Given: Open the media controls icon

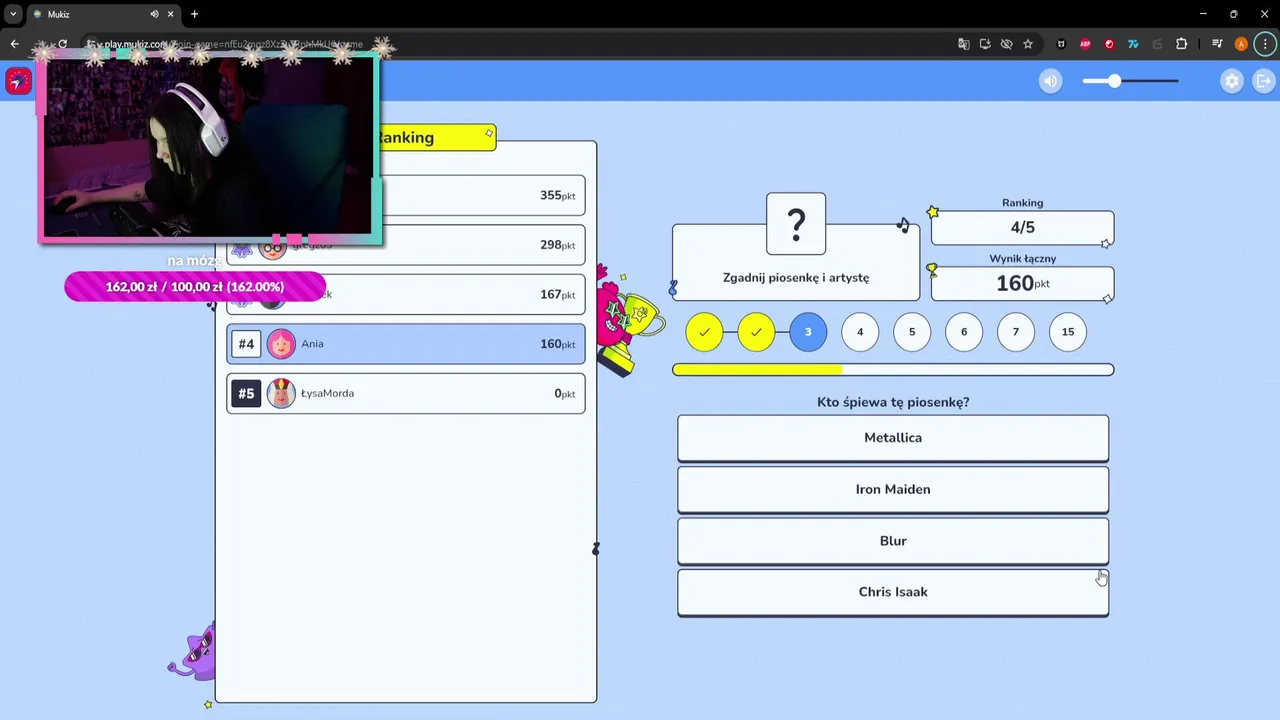Looking at the screenshot, I should click(1217, 44).
